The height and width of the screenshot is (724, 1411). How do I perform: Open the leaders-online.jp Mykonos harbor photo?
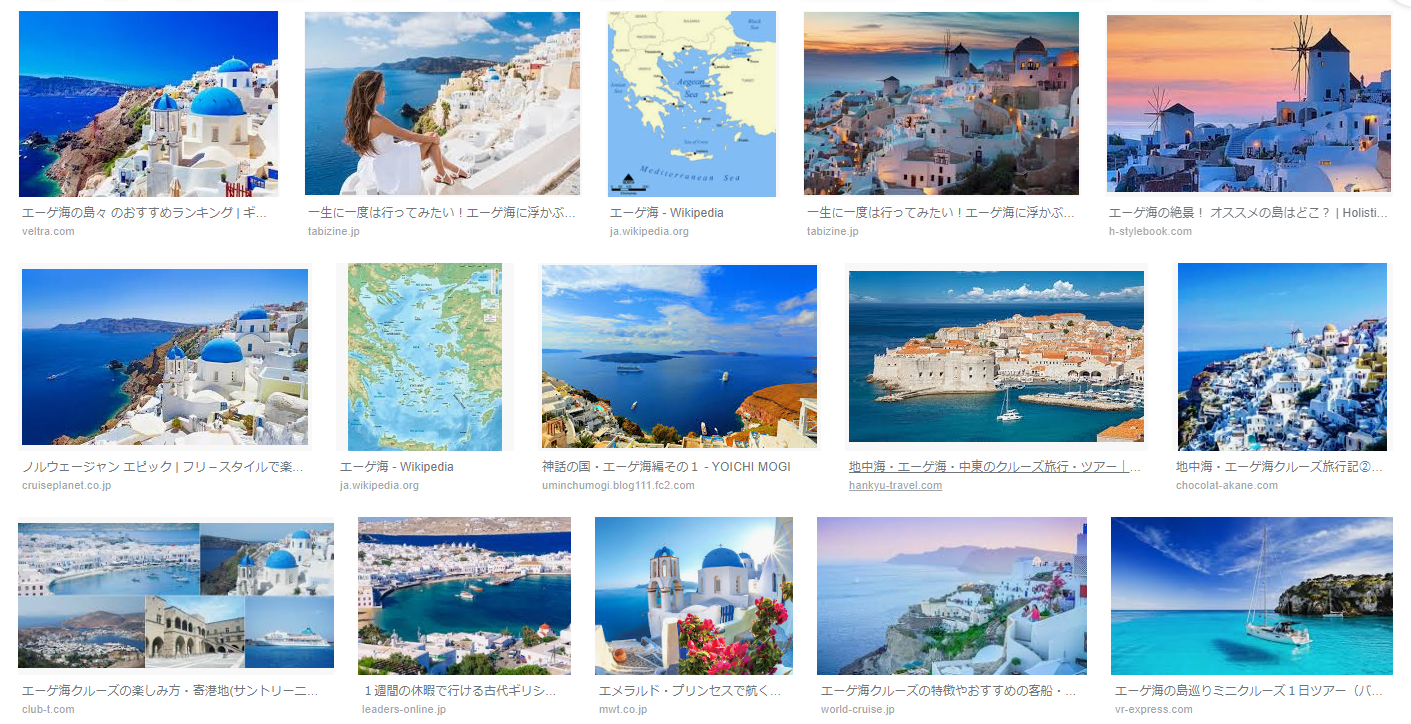[464, 596]
